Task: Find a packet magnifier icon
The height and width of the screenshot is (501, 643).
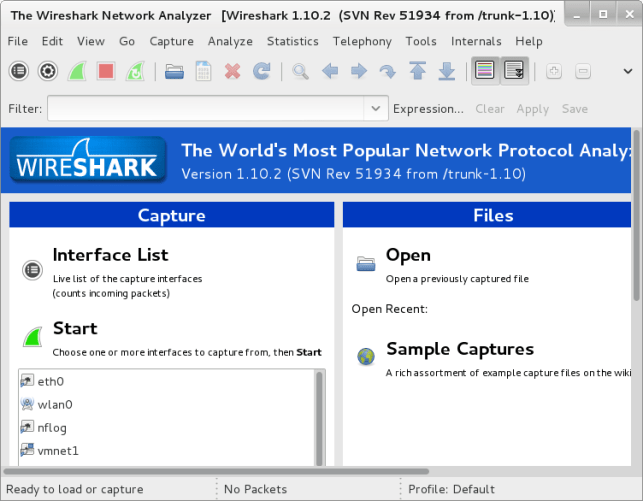Action: (300, 71)
